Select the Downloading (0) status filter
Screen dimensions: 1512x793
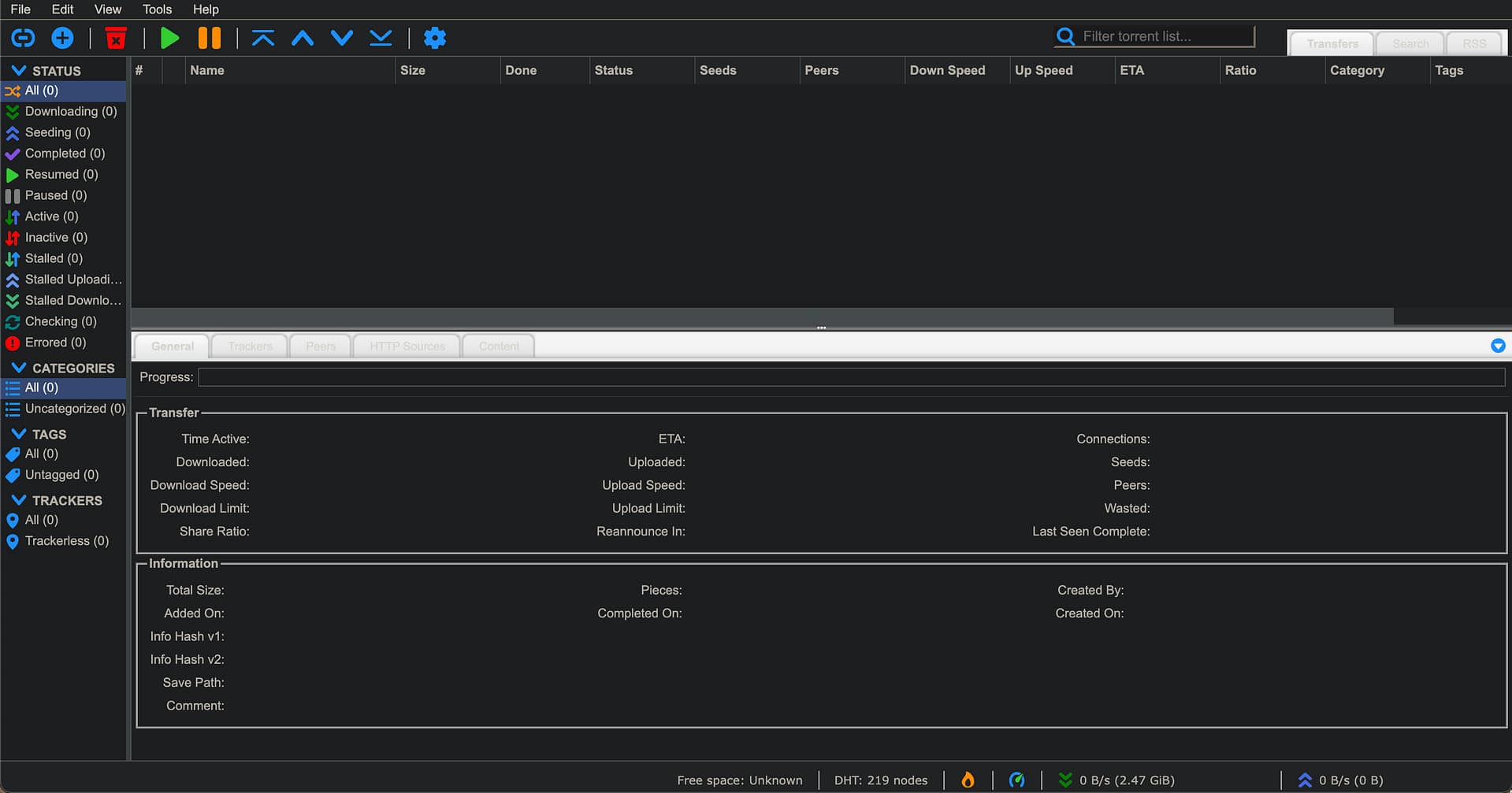[70, 112]
